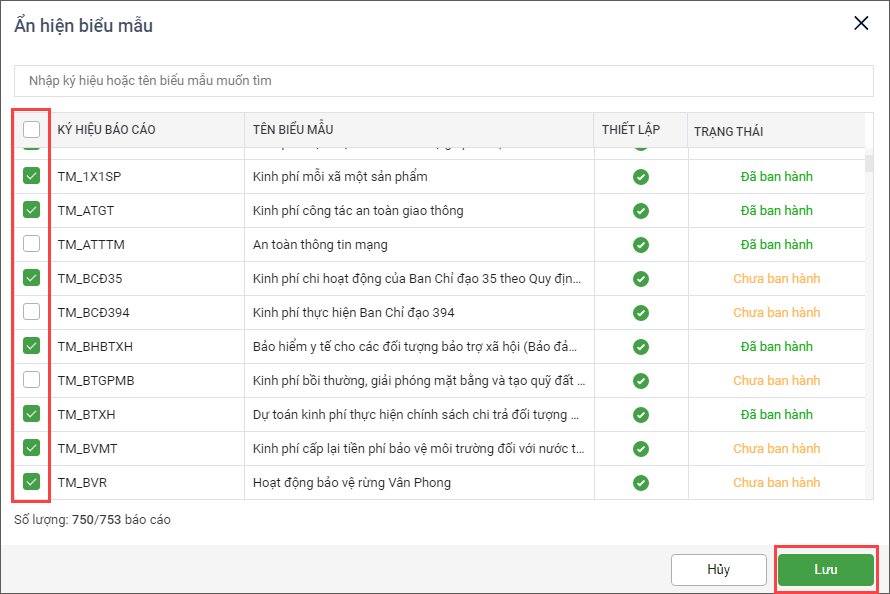Click the KÝ HIỆU BÁO CÁO column header

click(107, 130)
